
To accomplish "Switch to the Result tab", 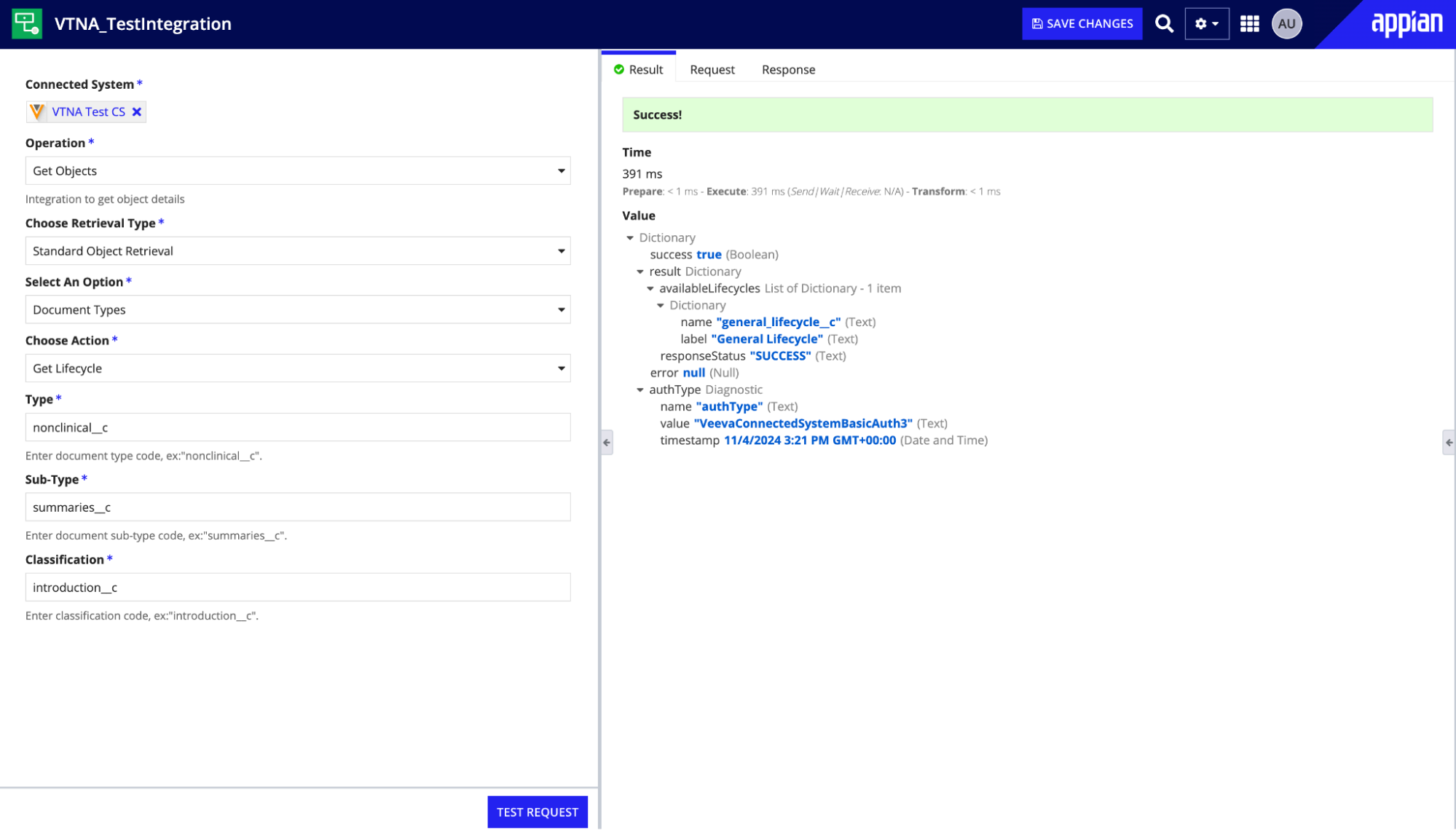I will tap(639, 69).
